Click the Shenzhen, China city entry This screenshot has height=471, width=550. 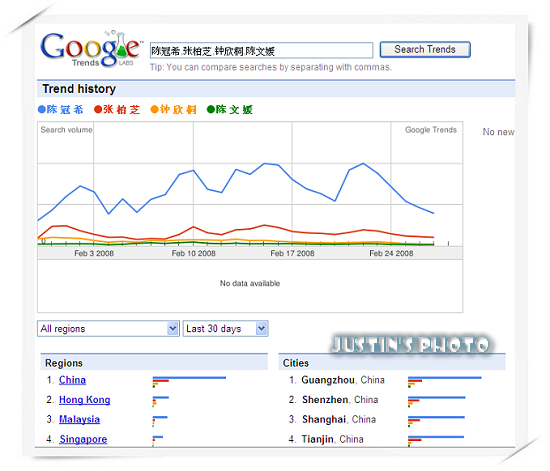[340, 400]
